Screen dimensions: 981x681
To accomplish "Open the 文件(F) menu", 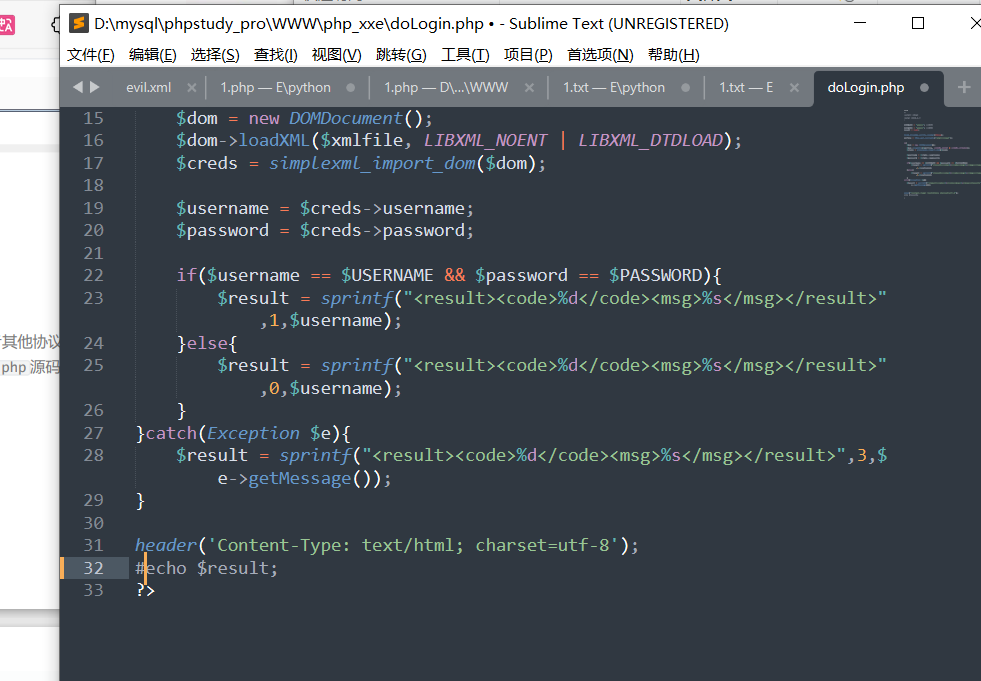I will point(90,54).
